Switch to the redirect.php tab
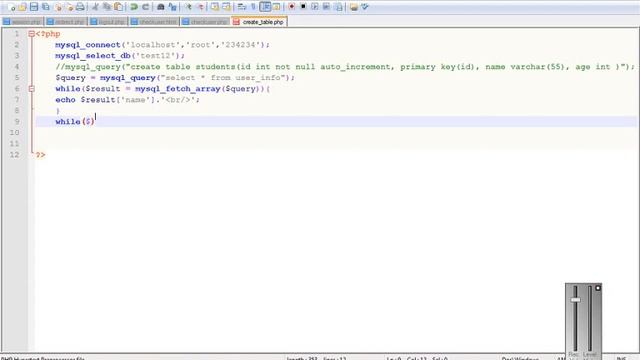Viewport: 640px width, 360px height. pyautogui.click(x=65, y=22)
